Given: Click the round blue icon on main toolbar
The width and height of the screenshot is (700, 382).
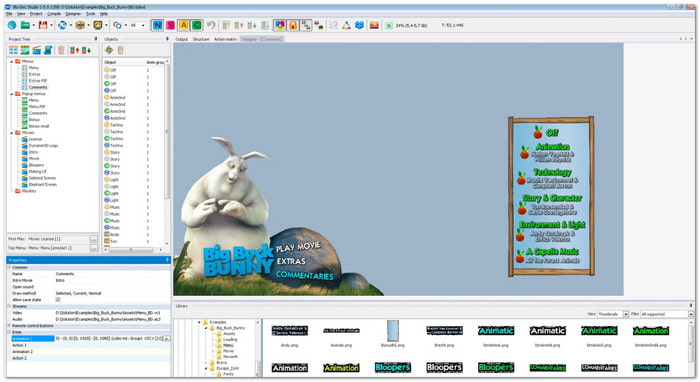Looking at the screenshot, I should pyautogui.click(x=12, y=25).
